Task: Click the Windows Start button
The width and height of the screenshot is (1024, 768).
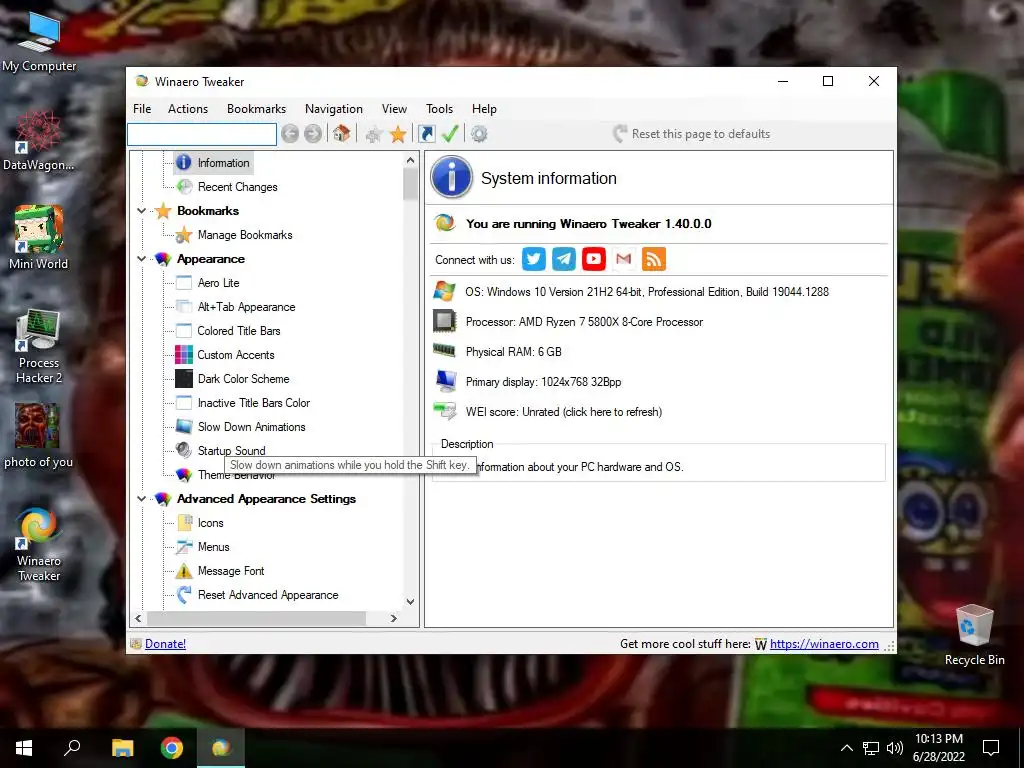Action: click(24, 748)
